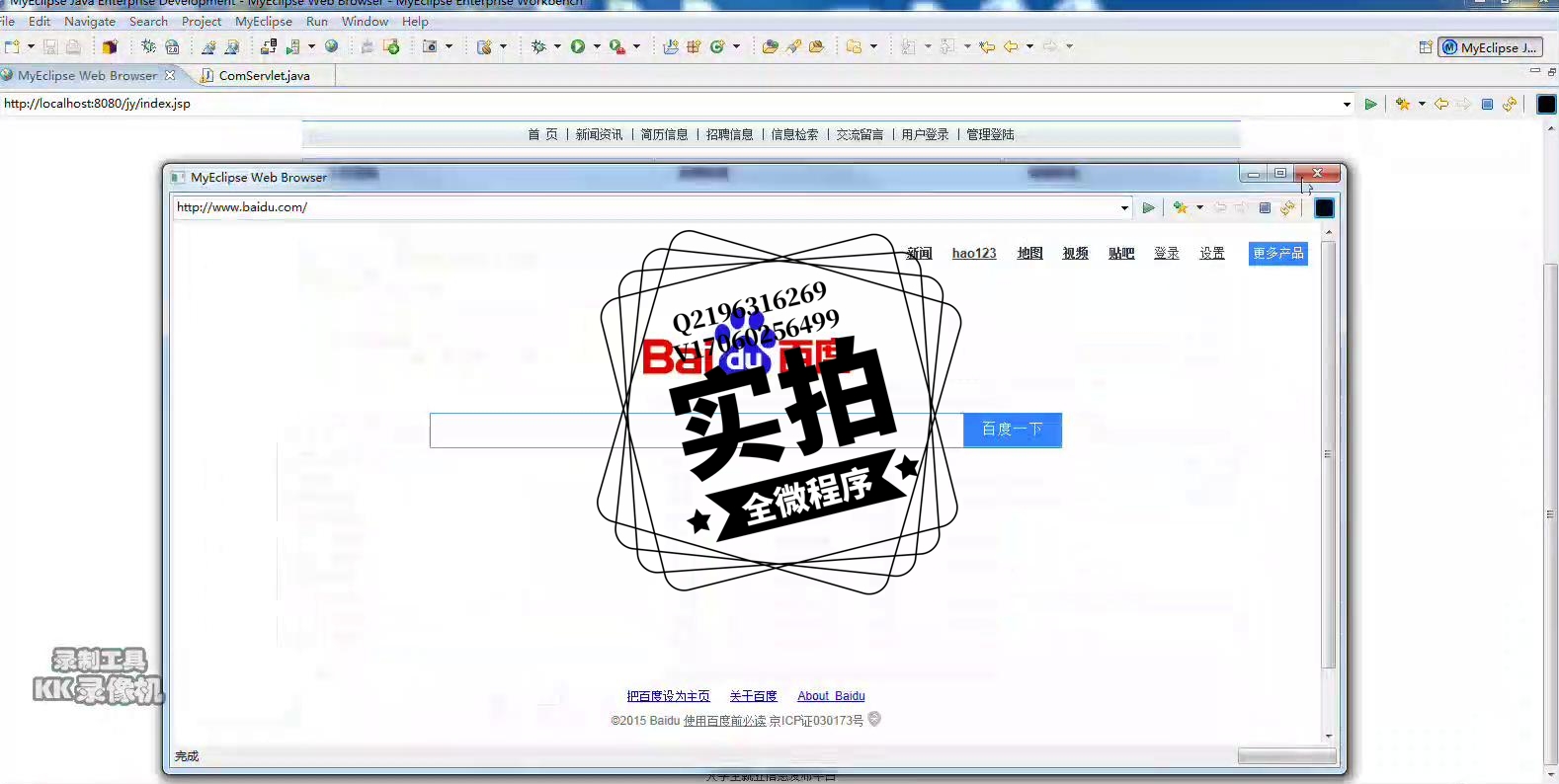Click the New file toolbar icon
The image size is (1559, 784).
pyautogui.click(x=12, y=46)
